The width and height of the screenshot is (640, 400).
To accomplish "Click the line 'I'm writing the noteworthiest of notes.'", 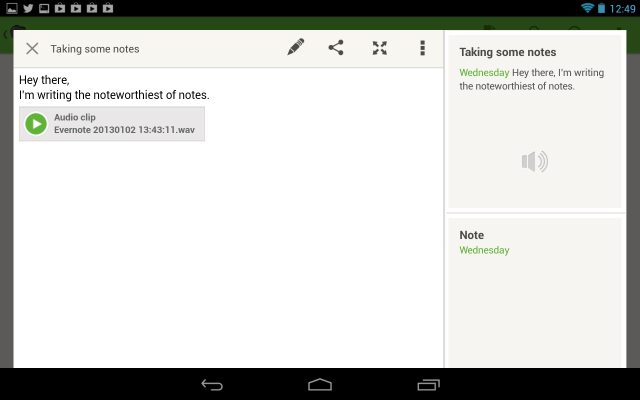I will point(114,95).
